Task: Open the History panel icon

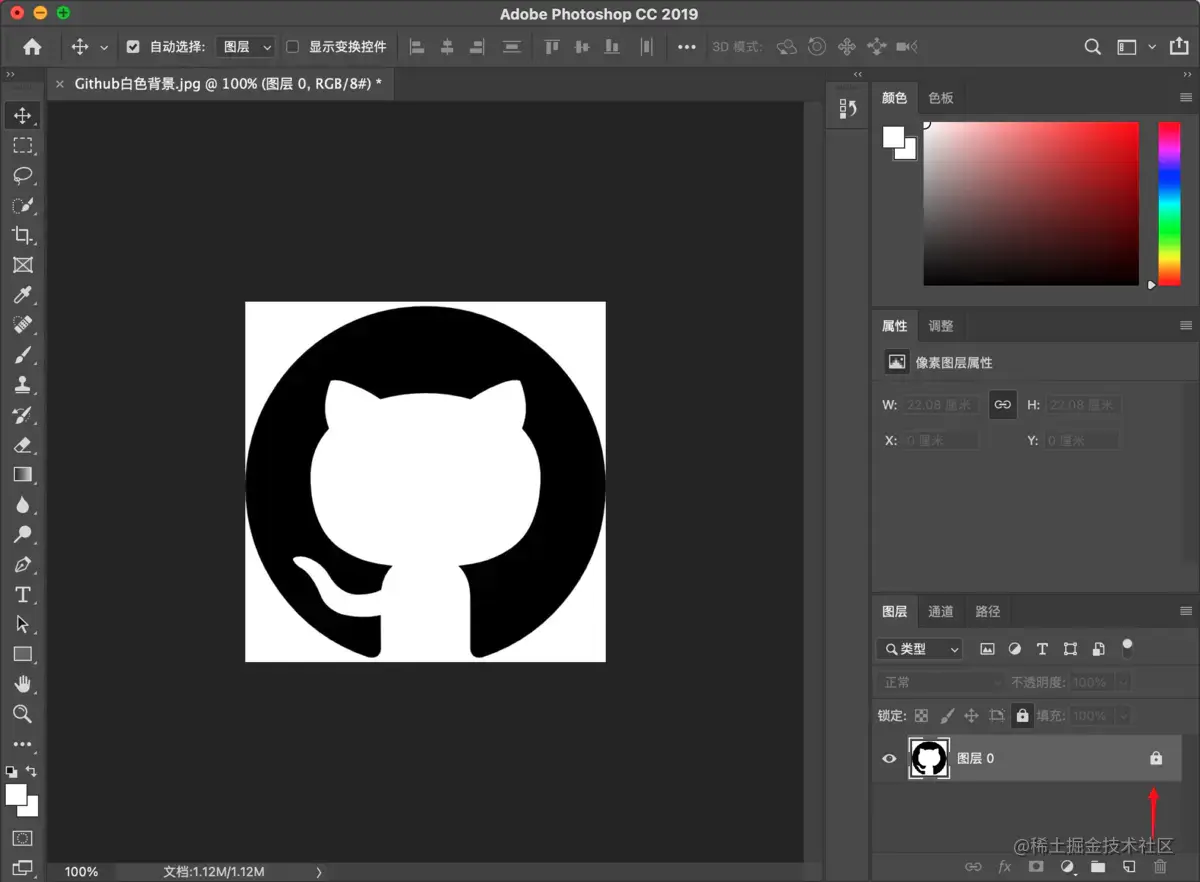Action: pyautogui.click(x=848, y=108)
